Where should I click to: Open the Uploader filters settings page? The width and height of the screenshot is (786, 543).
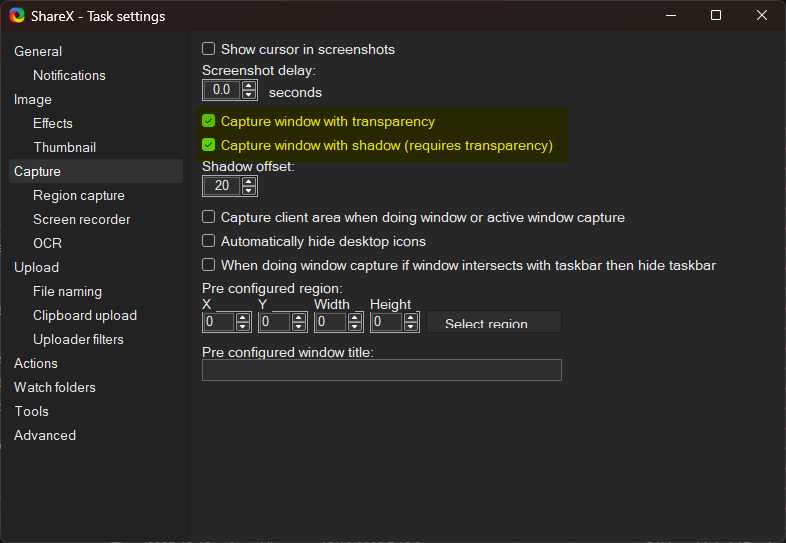click(78, 339)
